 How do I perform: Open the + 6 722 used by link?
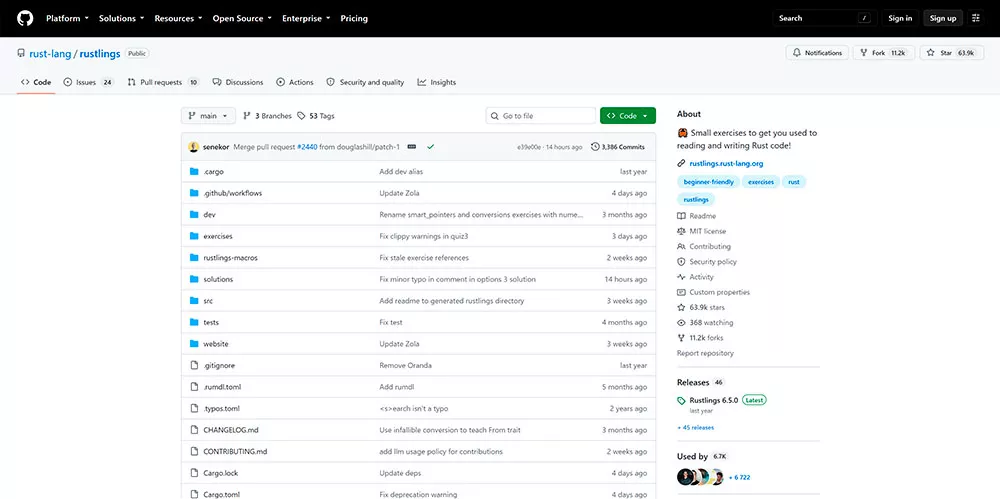[x=739, y=477]
